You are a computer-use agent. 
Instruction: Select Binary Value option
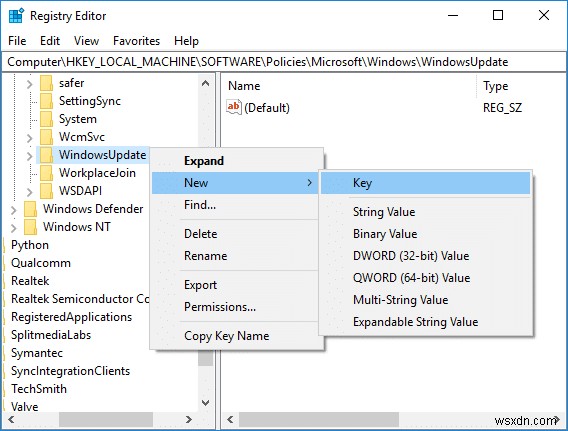tap(425, 234)
